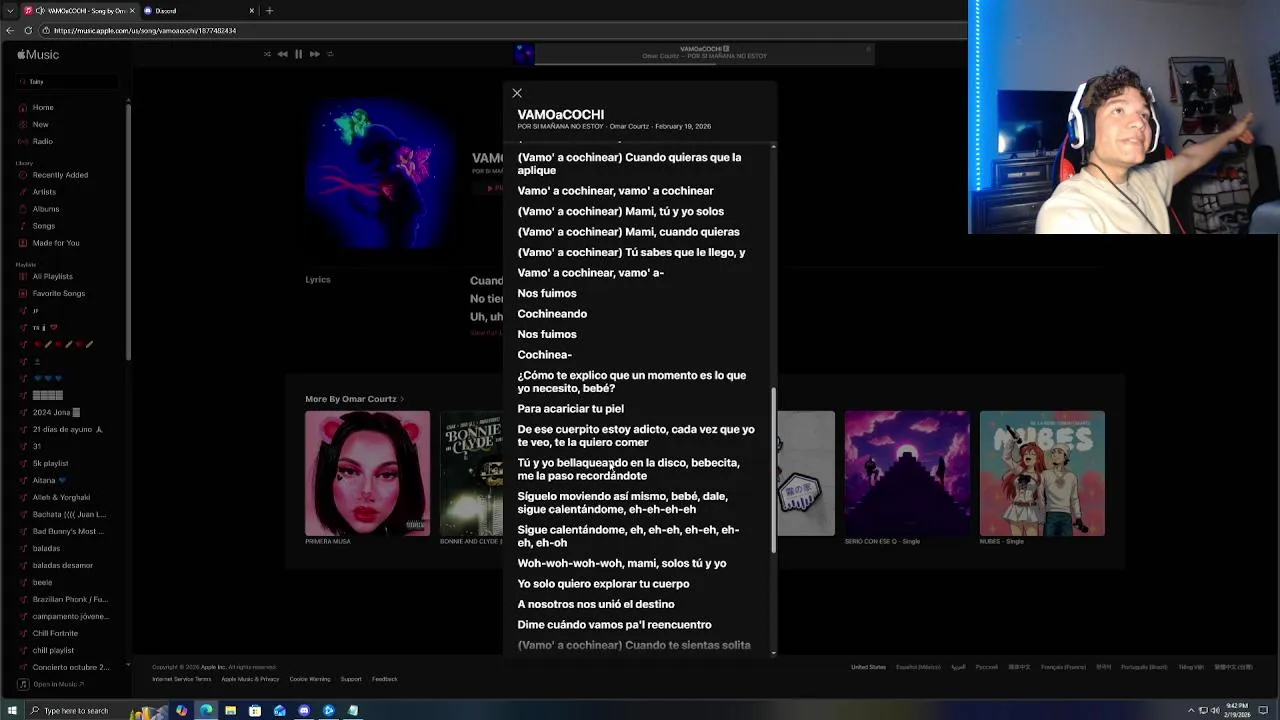Click the Open in Music link
The height and width of the screenshot is (720, 1280).
[52, 684]
